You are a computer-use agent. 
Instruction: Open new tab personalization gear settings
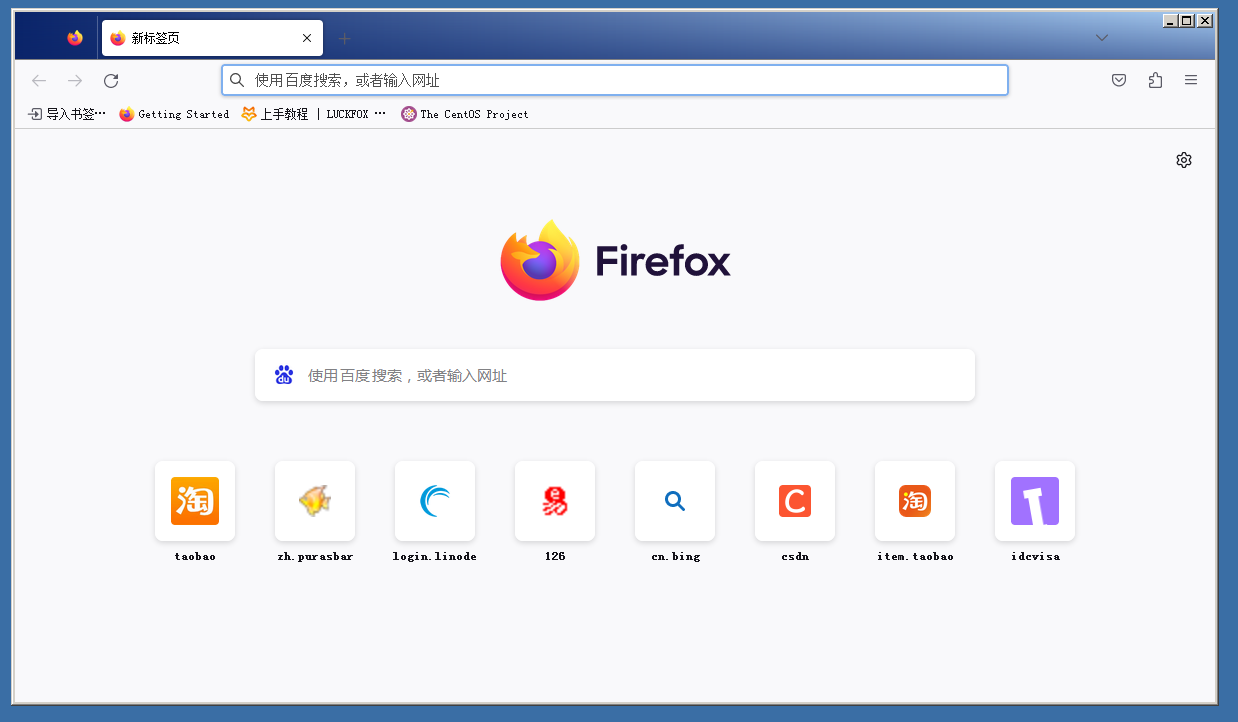coord(1184,160)
